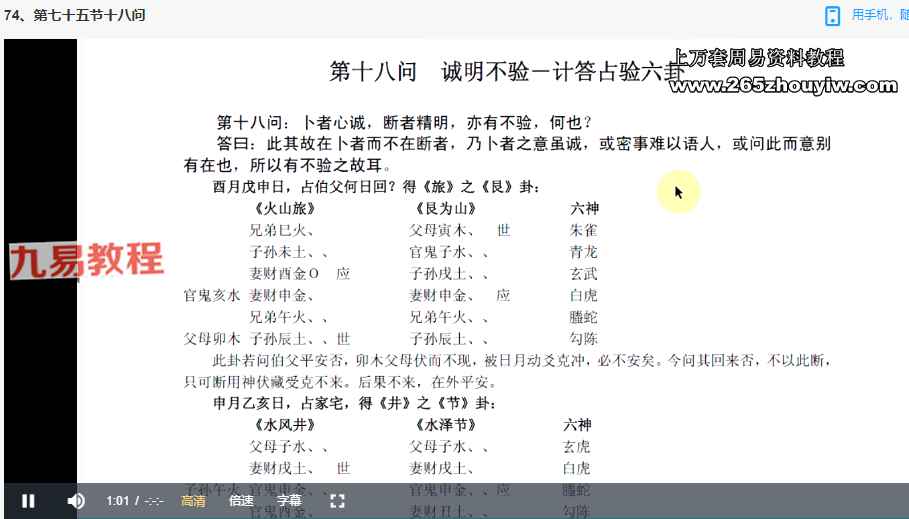The width and height of the screenshot is (909, 519).
Task: Open the 高清 video quality selector
Action: click(x=193, y=501)
